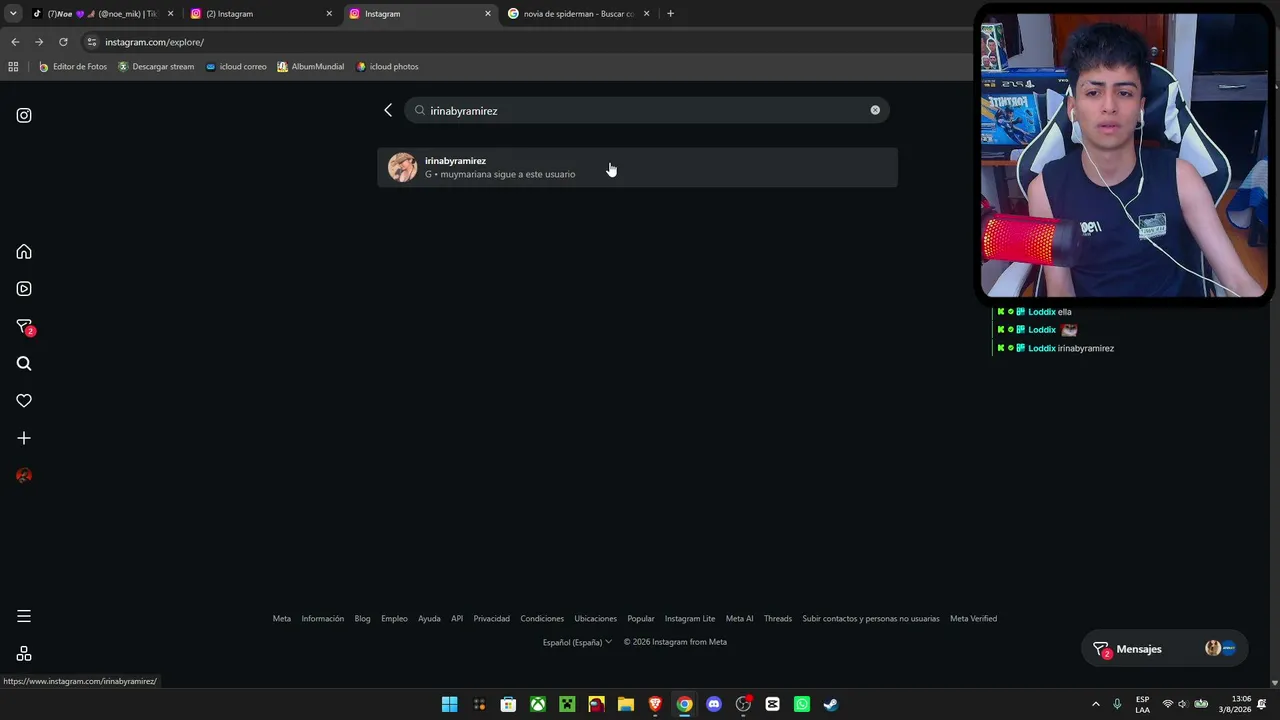Open Notifications heart icon
The height and width of the screenshot is (720, 1280).
point(24,401)
